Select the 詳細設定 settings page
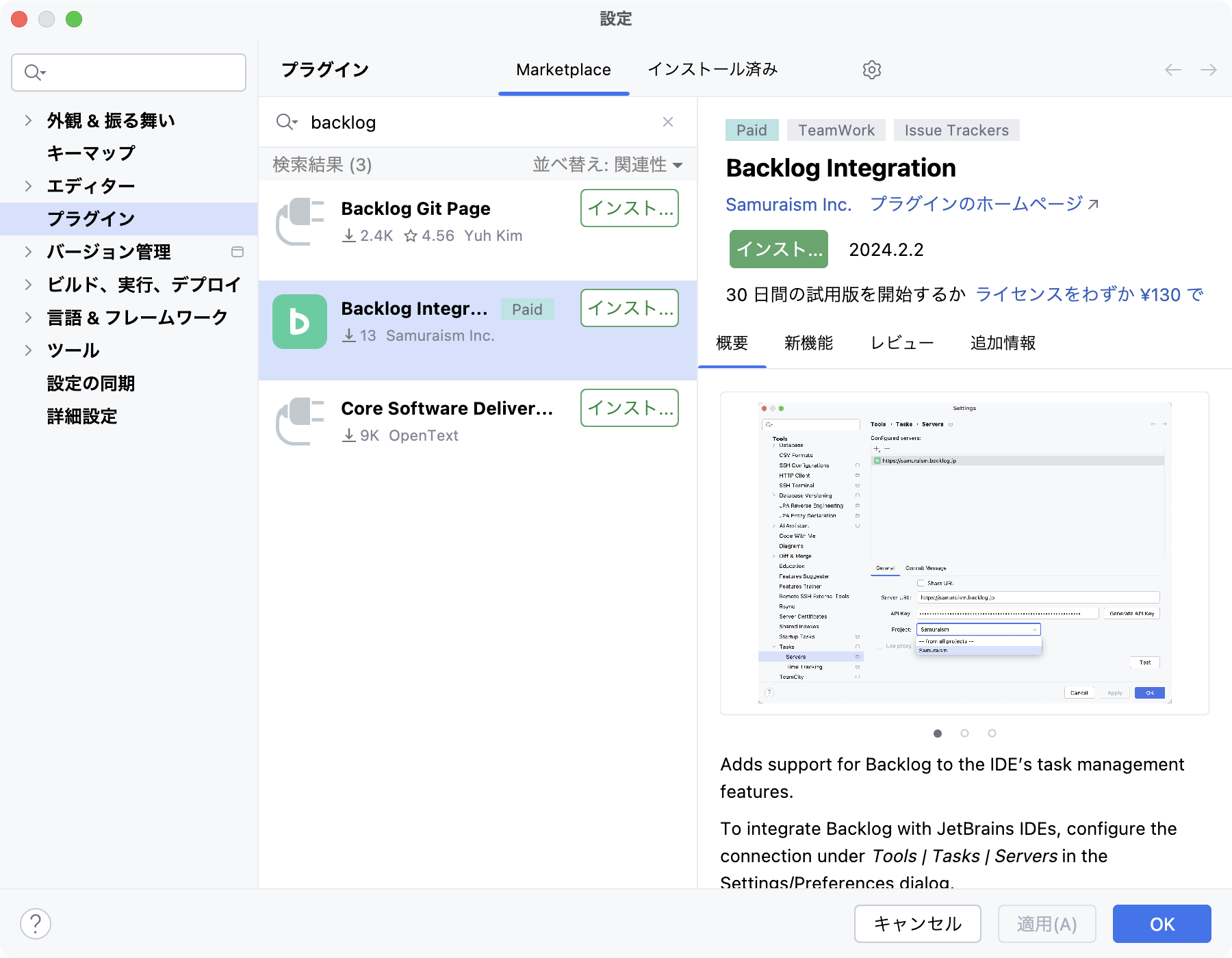This screenshot has height=958, width=1232. pyautogui.click(x=129, y=416)
